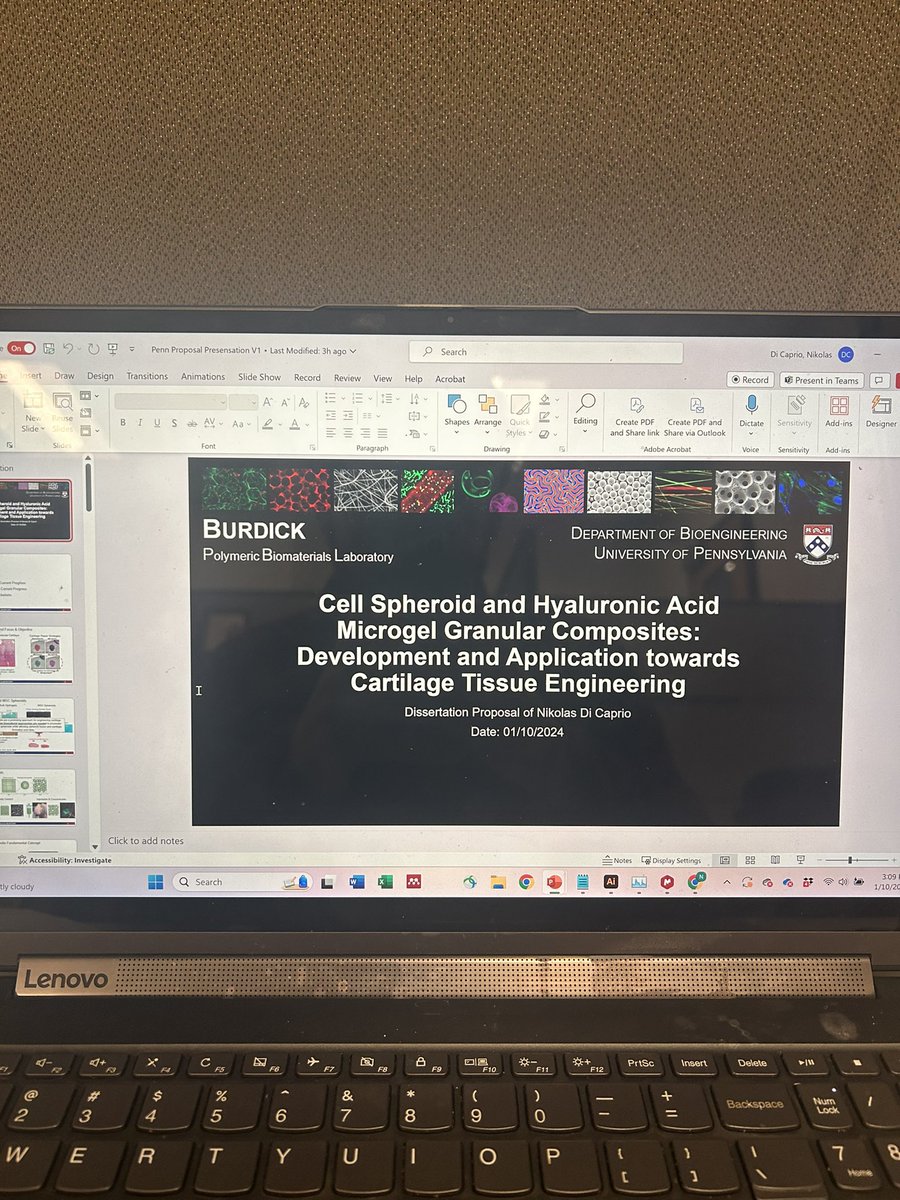The width and height of the screenshot is (900, 1200).
Task: Open the Arrange menu
Action: 488,412
